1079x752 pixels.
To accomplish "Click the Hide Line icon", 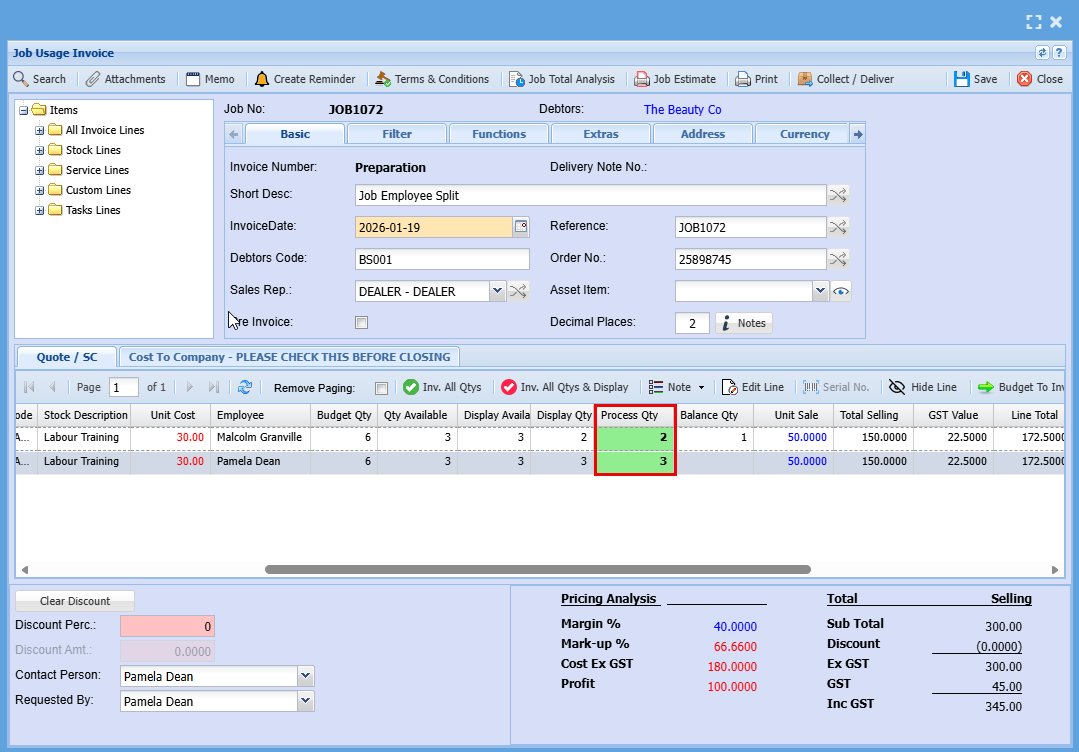I will 897,387.
